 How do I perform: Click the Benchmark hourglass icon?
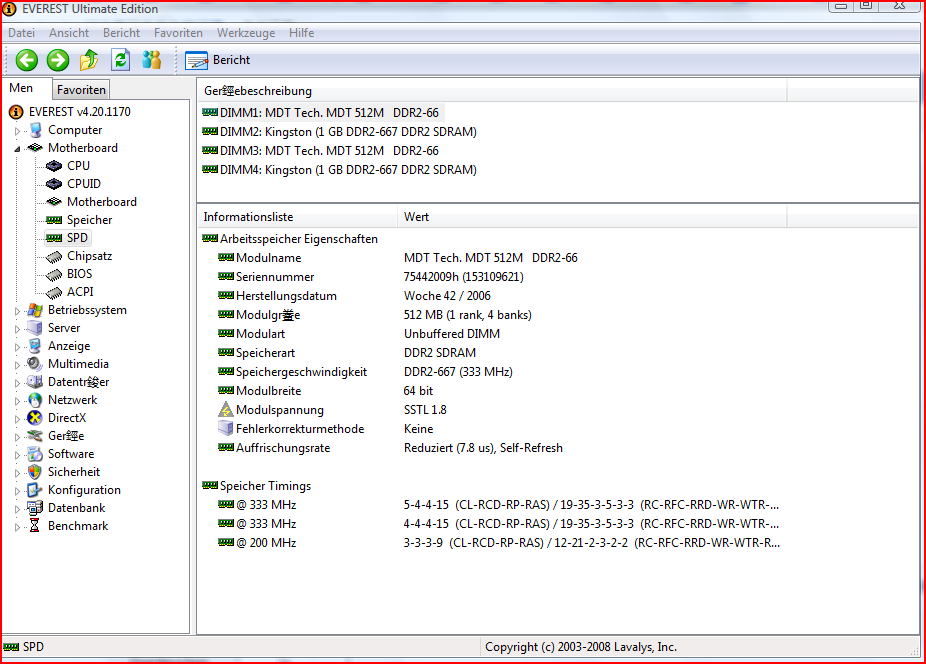[x=35, y=526]
